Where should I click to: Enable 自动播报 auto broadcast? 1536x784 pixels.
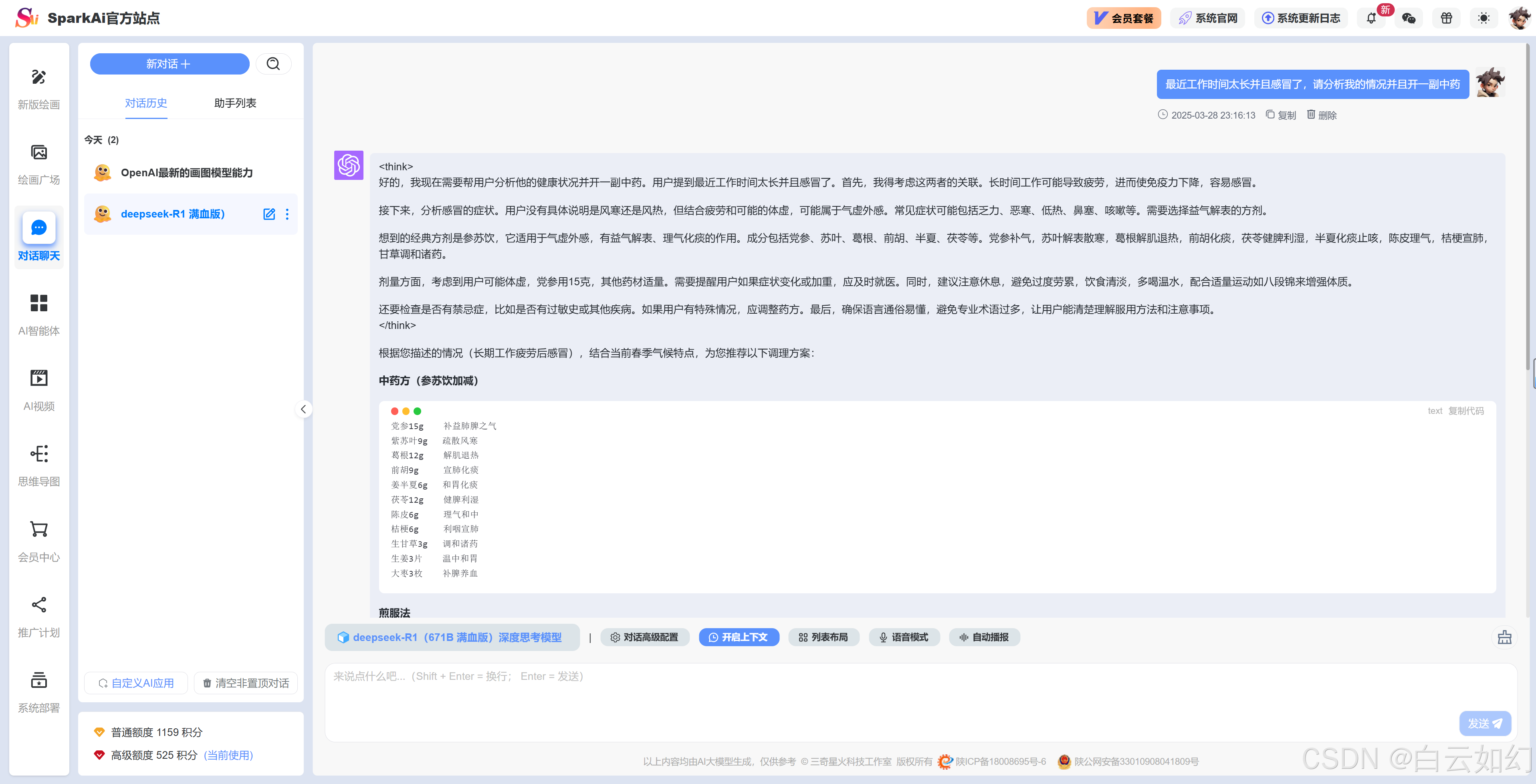coord(984,637)
